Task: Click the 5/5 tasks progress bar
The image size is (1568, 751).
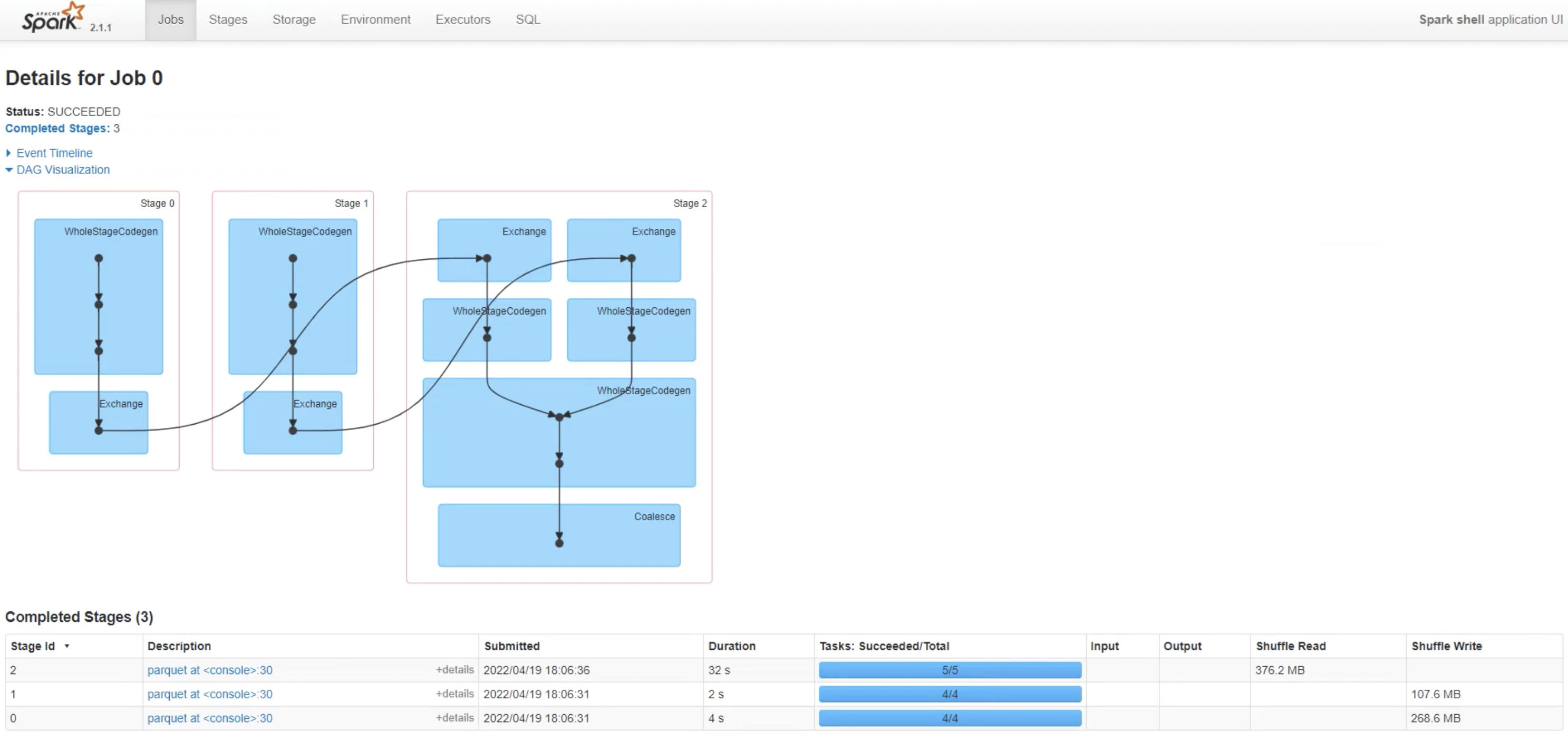Action: point(949,670)
